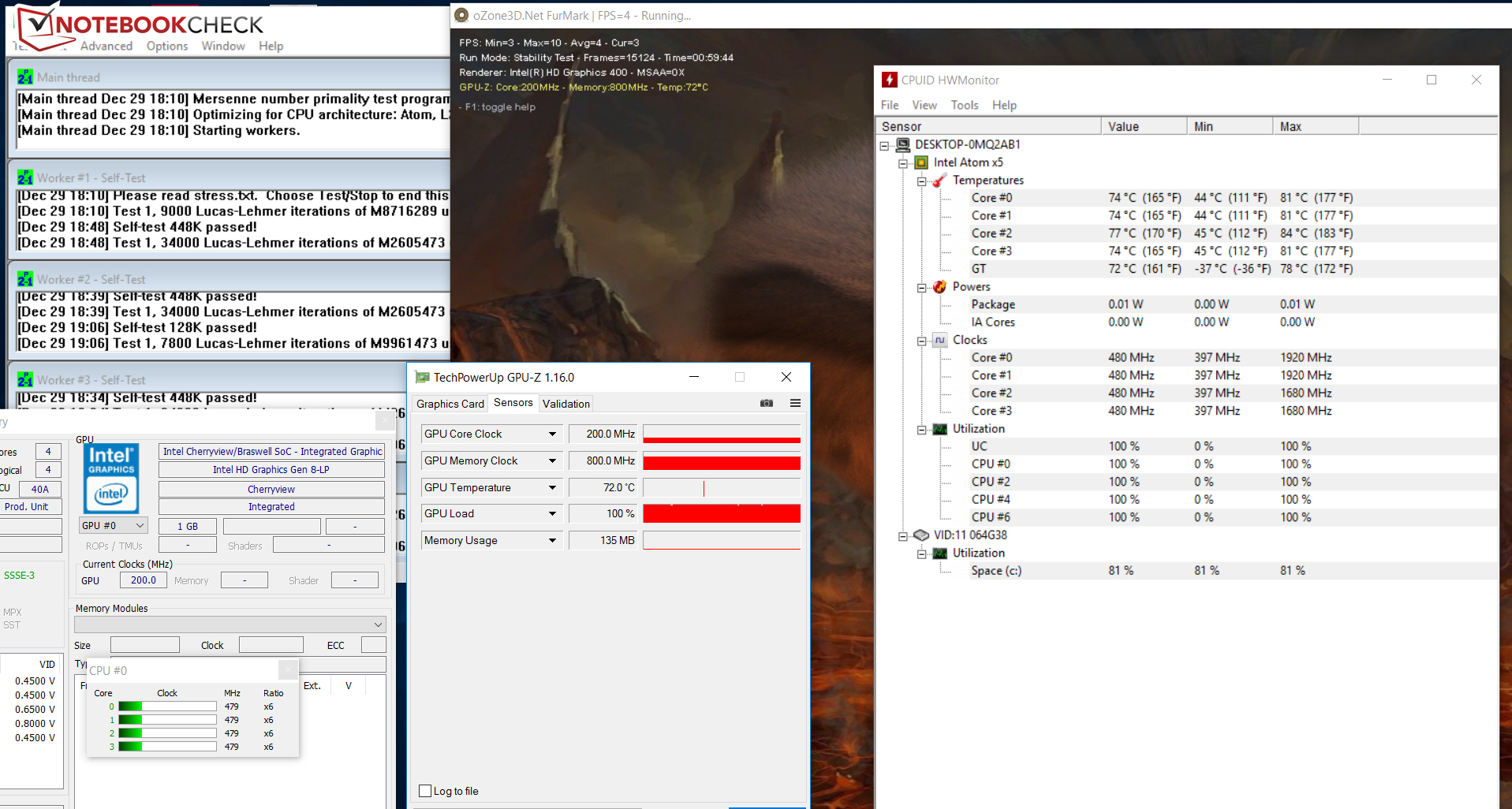Click the Intel Cherryview/Braswell SoC GPU name field

pos(272,451)
